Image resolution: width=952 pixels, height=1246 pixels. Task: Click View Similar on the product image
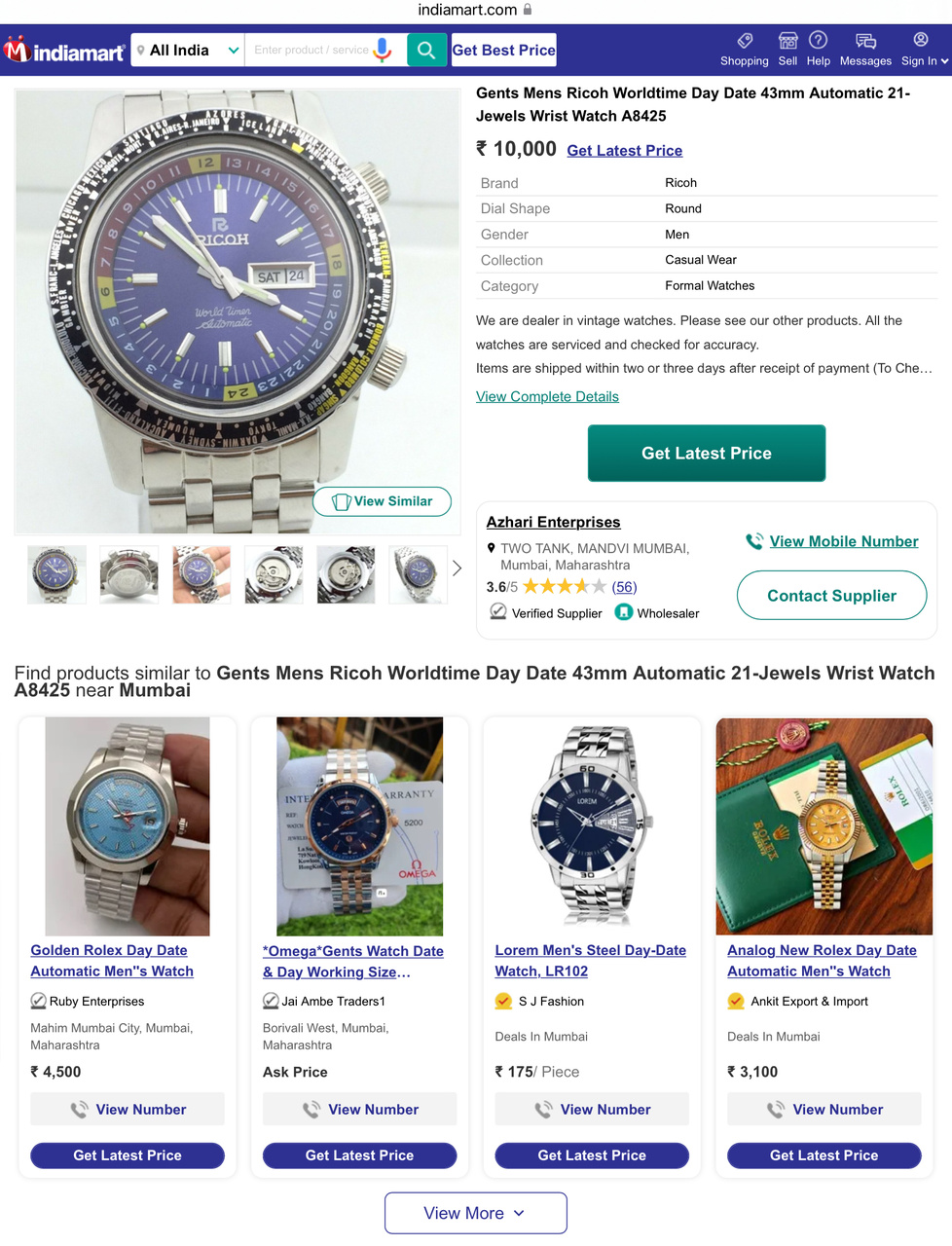(x=383, y=501)
